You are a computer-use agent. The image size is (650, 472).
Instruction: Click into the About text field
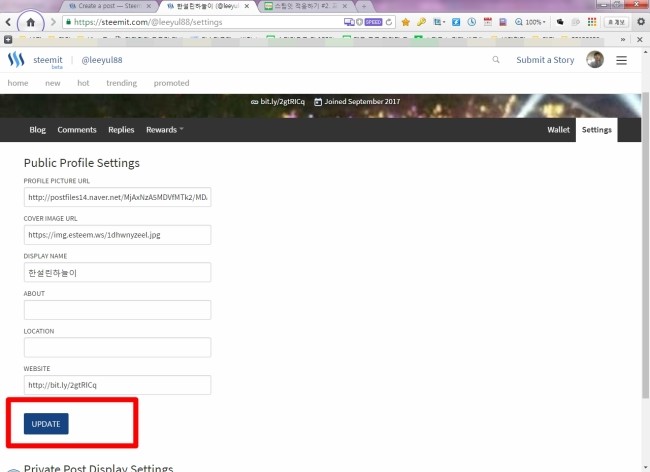[117, 310]
